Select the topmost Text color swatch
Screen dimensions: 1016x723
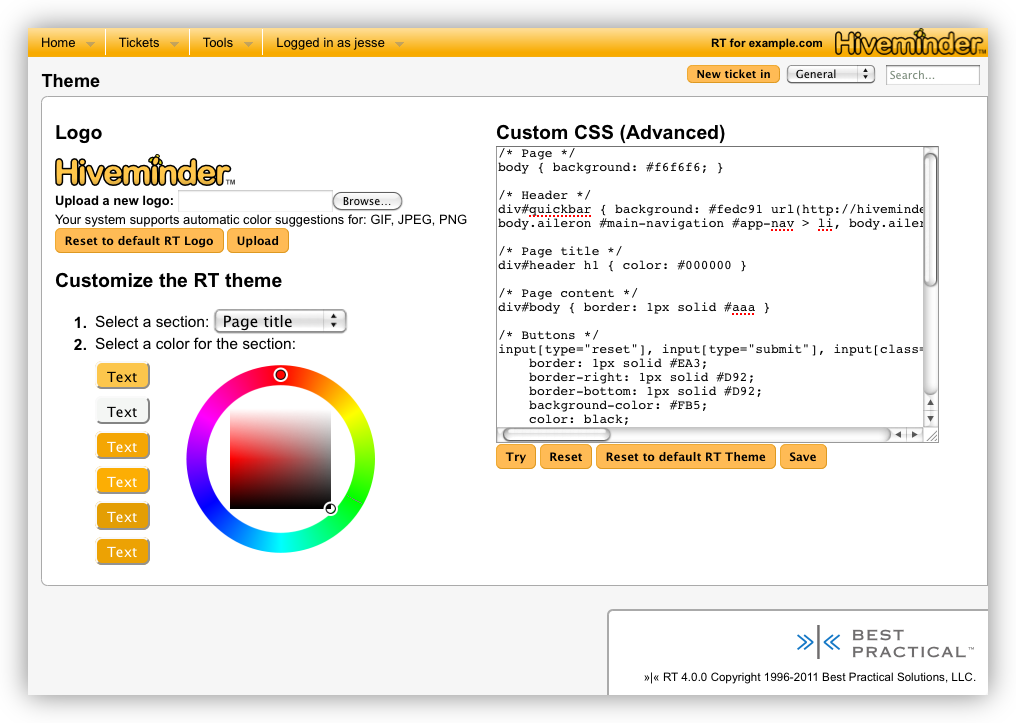pos(122,376)
